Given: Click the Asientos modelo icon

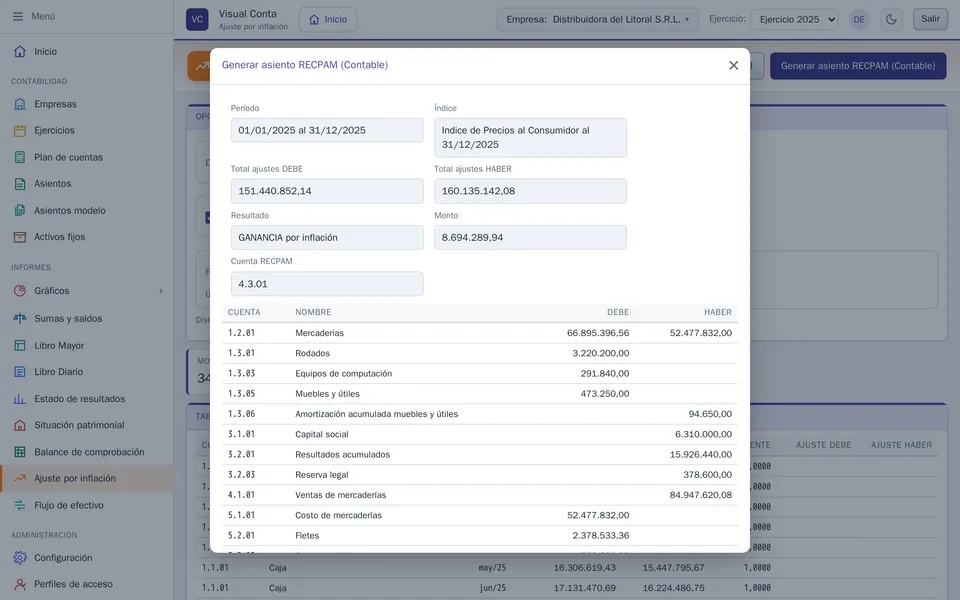Looking at the screenshot, I should tap(20, 211).
